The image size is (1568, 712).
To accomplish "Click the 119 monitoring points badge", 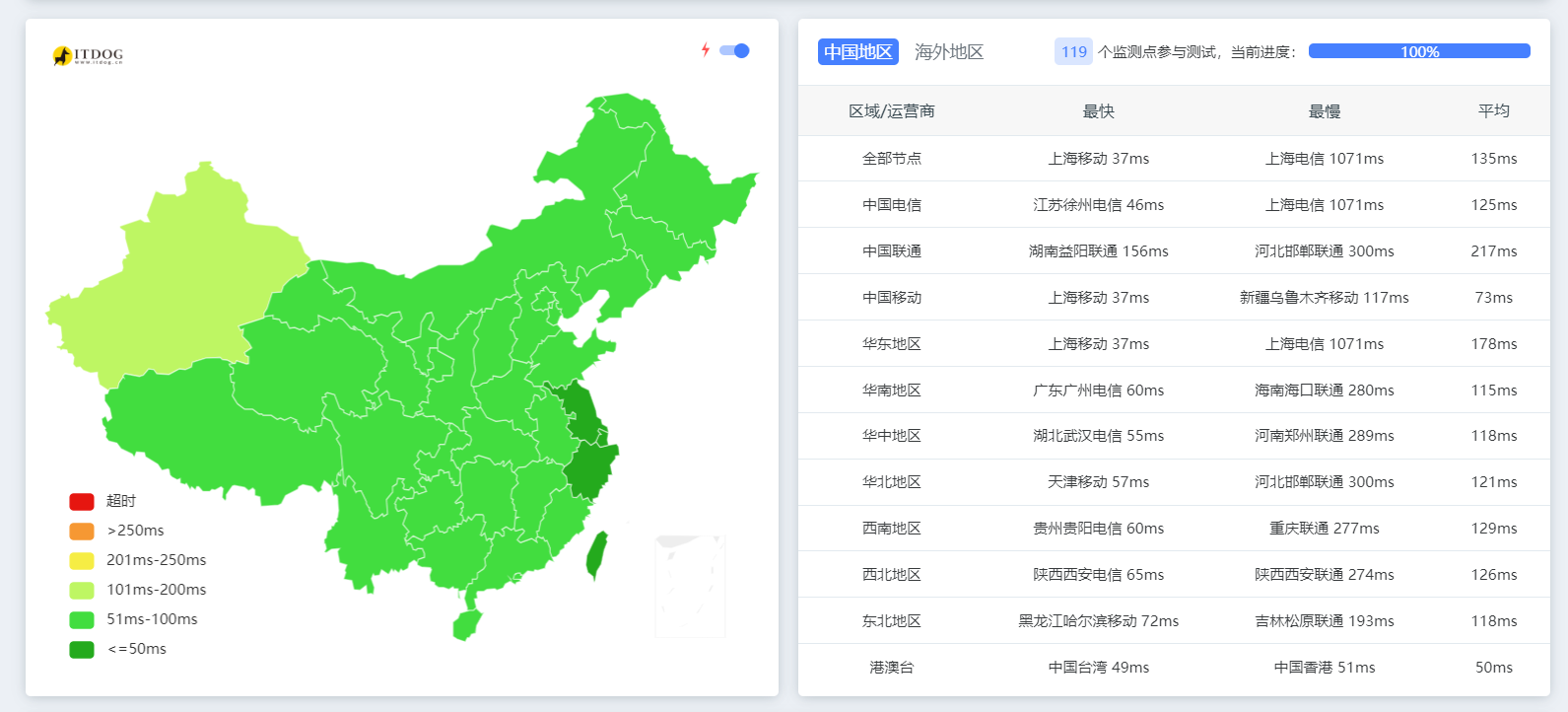I will pos(1073,52).
